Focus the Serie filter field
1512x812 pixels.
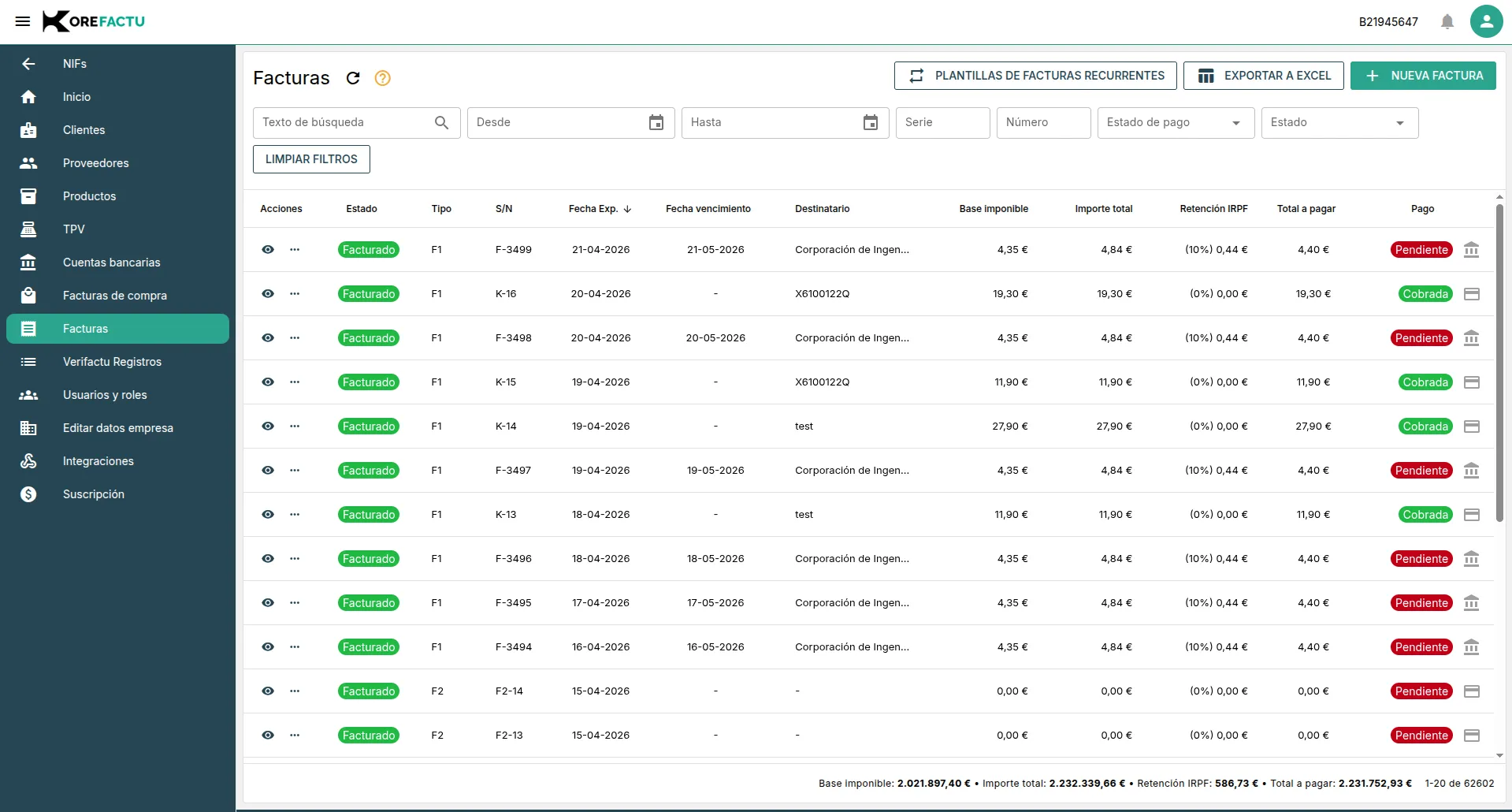coord(942,122)
